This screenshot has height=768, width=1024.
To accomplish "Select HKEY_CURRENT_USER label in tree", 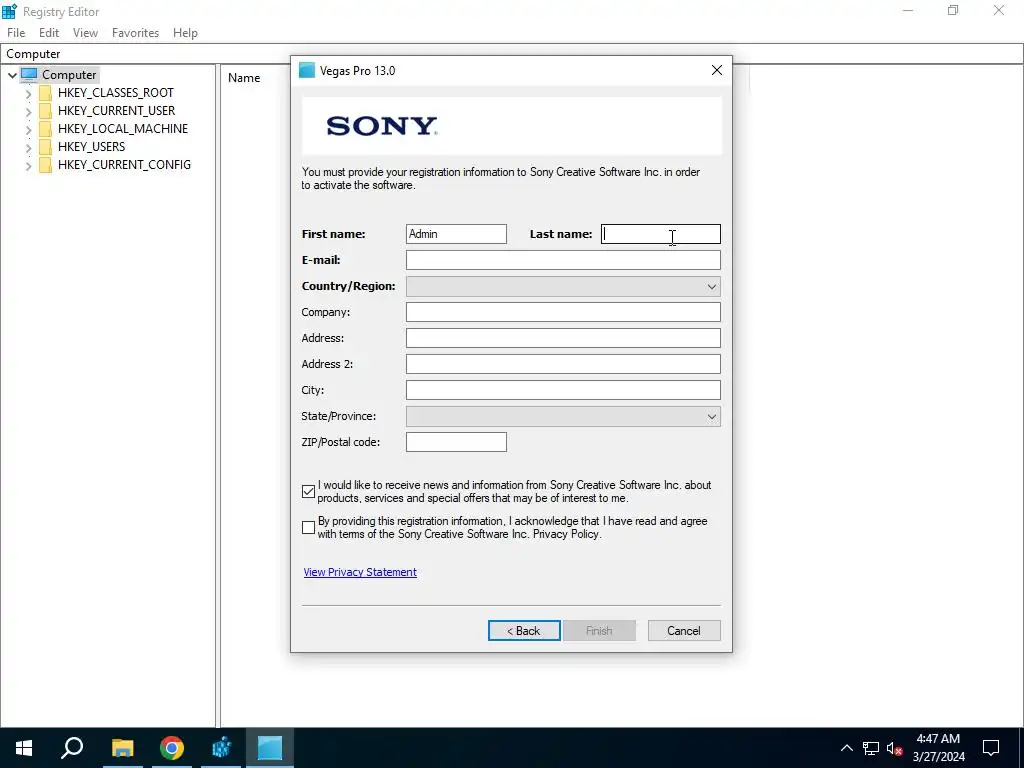I will pos(116,111).
